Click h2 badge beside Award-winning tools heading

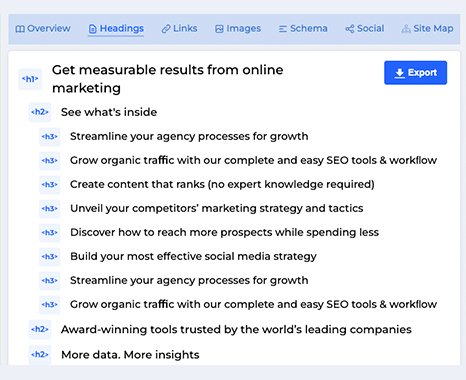point(40,329)
